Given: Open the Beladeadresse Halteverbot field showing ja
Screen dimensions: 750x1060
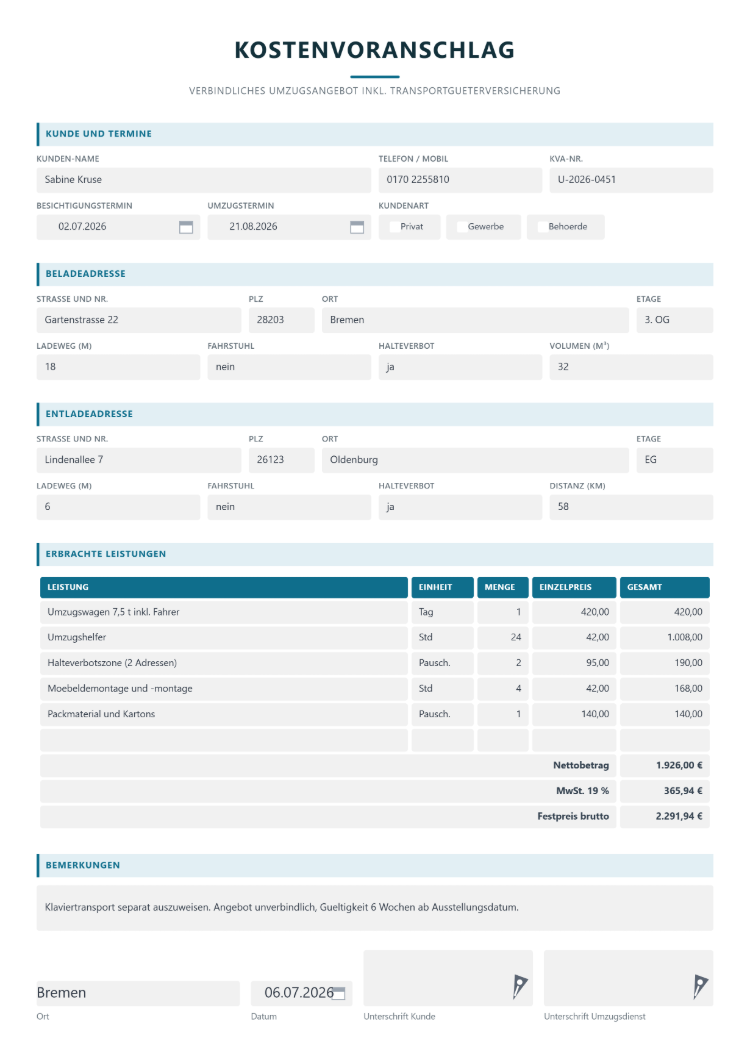Looking at the screenshot, I should [460, 367].
